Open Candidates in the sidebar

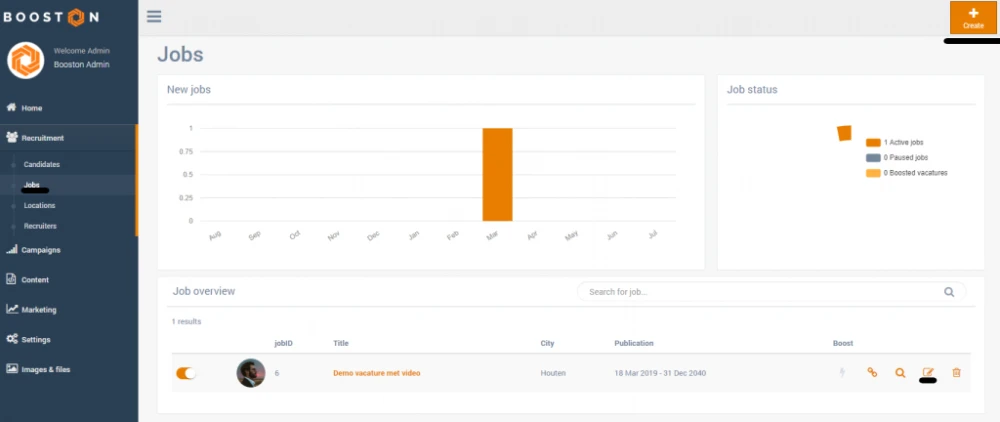42,164
